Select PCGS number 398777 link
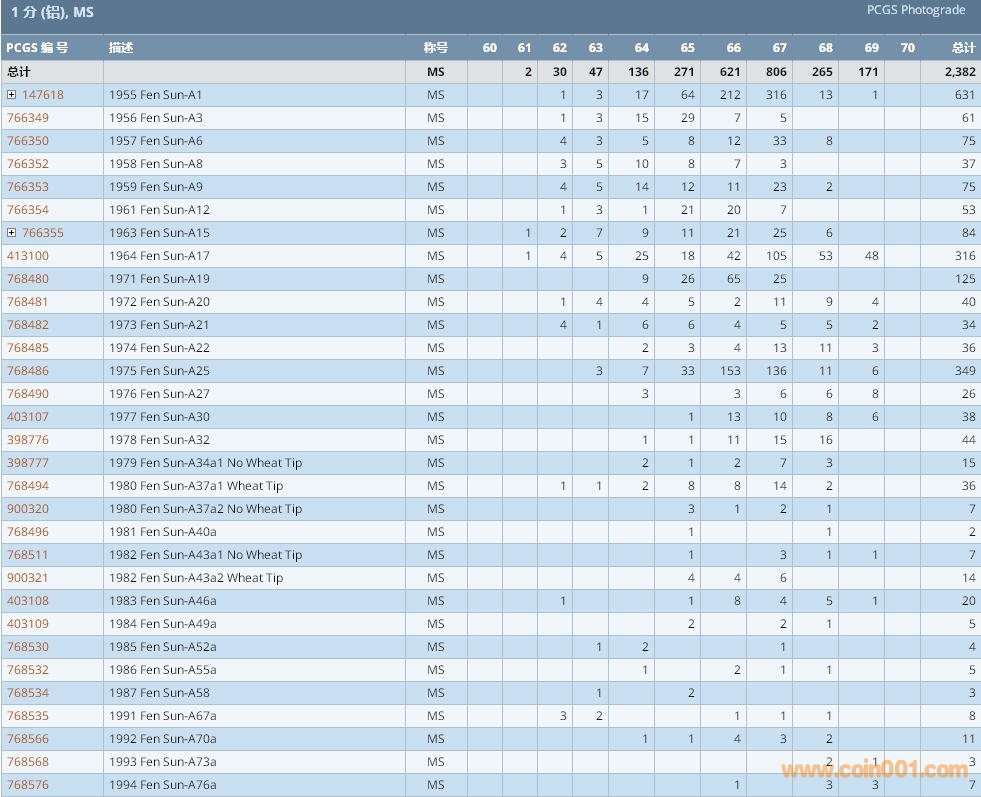 point(28,463)
